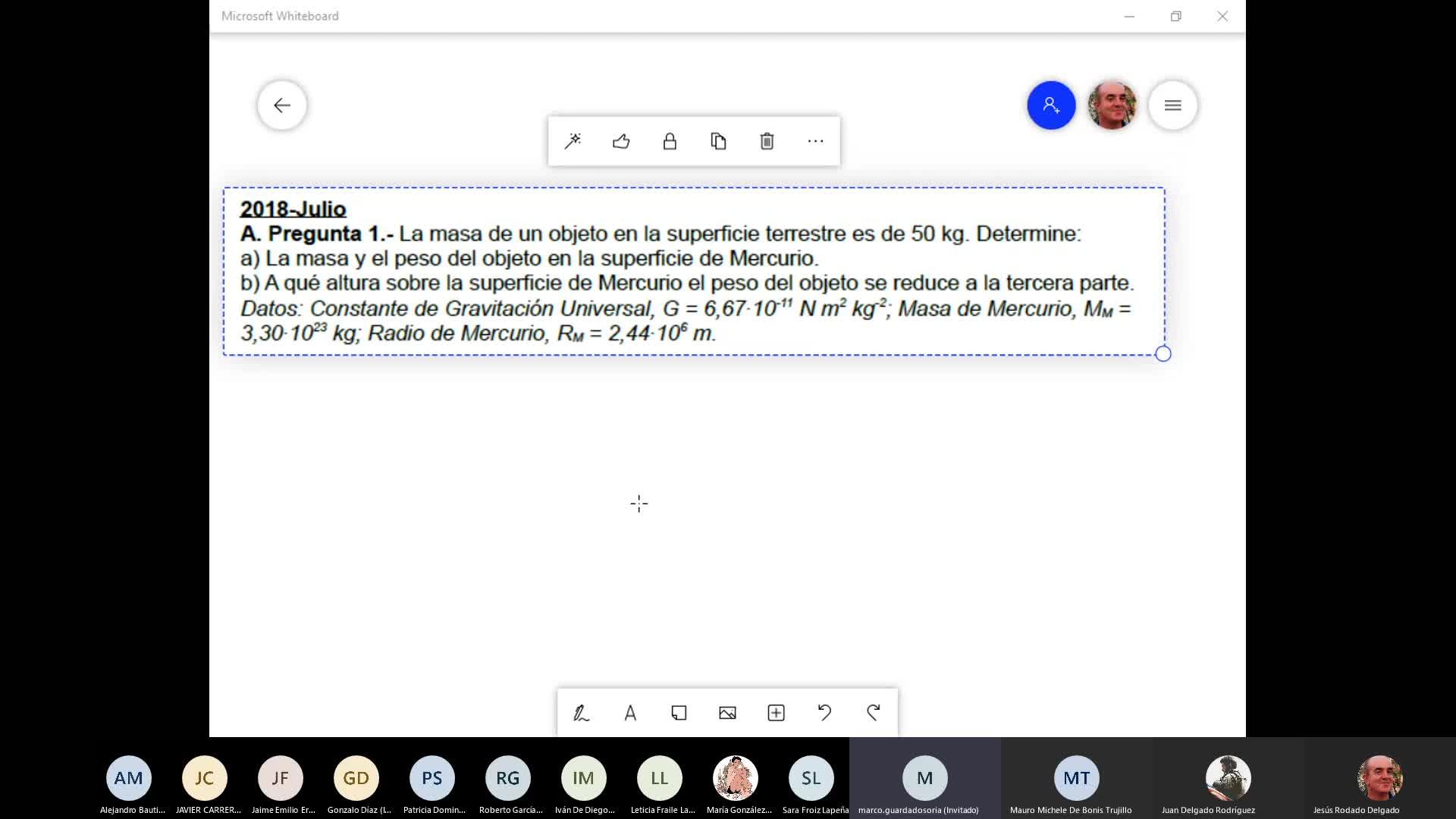This screenshot has width=1456, height=819.
Task: Select participant Mauro Michele De Bonis Trujillo
Action: coord(1076,778)
